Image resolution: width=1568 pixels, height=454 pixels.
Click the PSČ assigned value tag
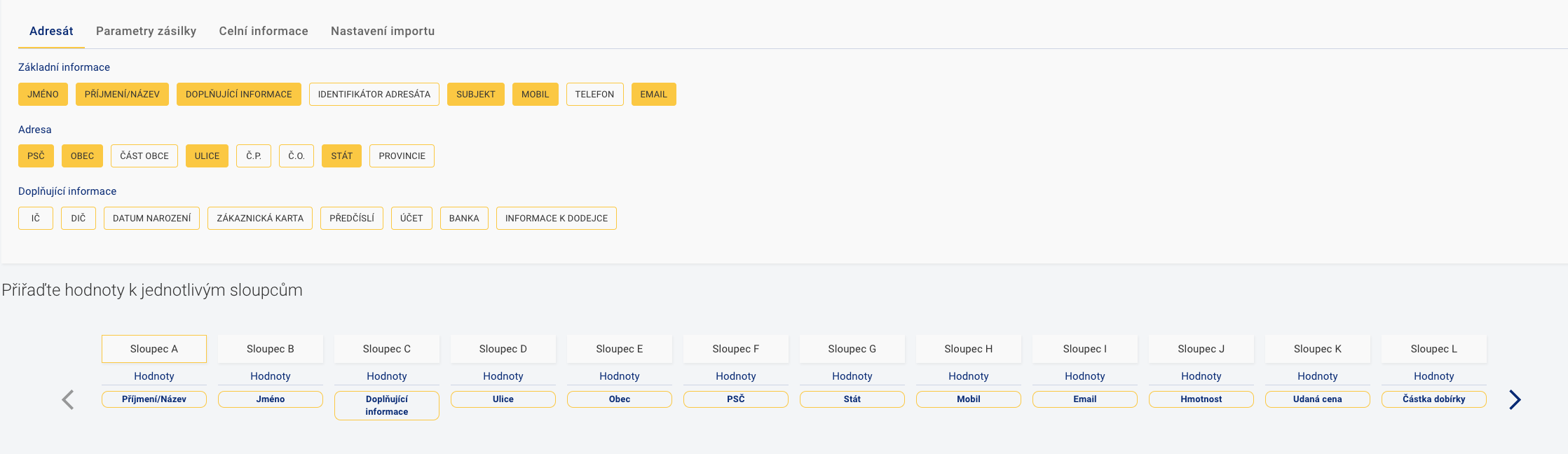click(736, 399)
